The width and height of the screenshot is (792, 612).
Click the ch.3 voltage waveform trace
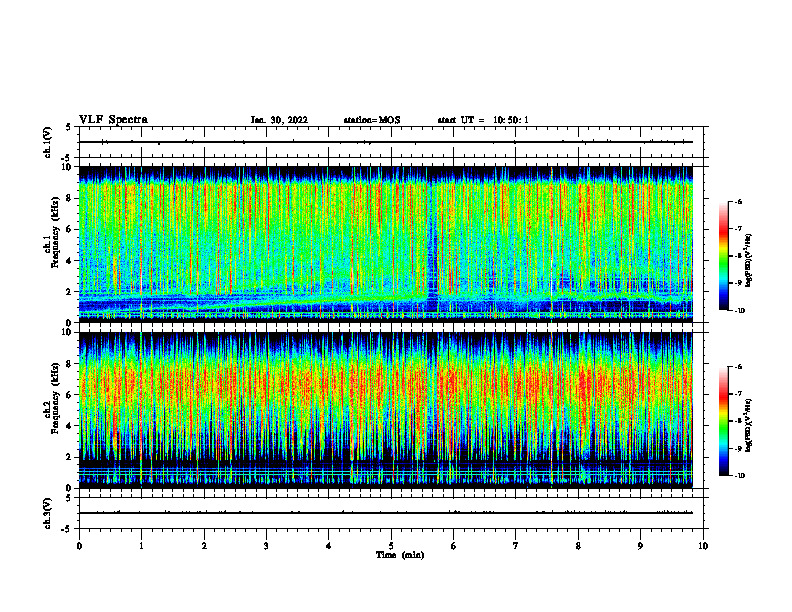click(x=386, y=513)
